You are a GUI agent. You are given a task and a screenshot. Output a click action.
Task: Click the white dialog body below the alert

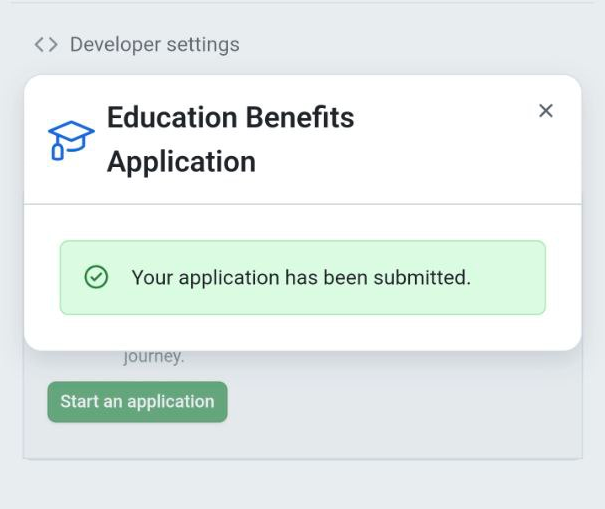click(302, 332)
